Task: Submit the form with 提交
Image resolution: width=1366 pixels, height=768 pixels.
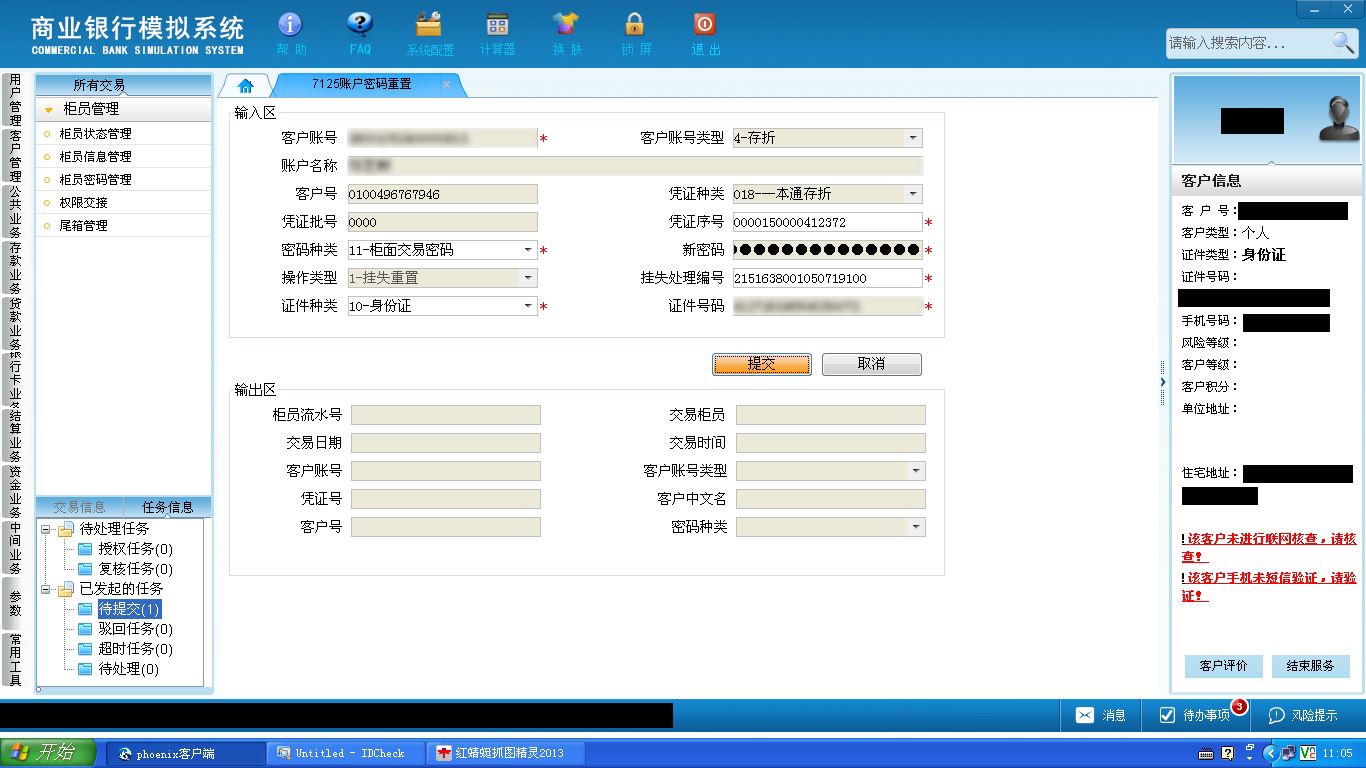Action: click(x=762, y=364)
